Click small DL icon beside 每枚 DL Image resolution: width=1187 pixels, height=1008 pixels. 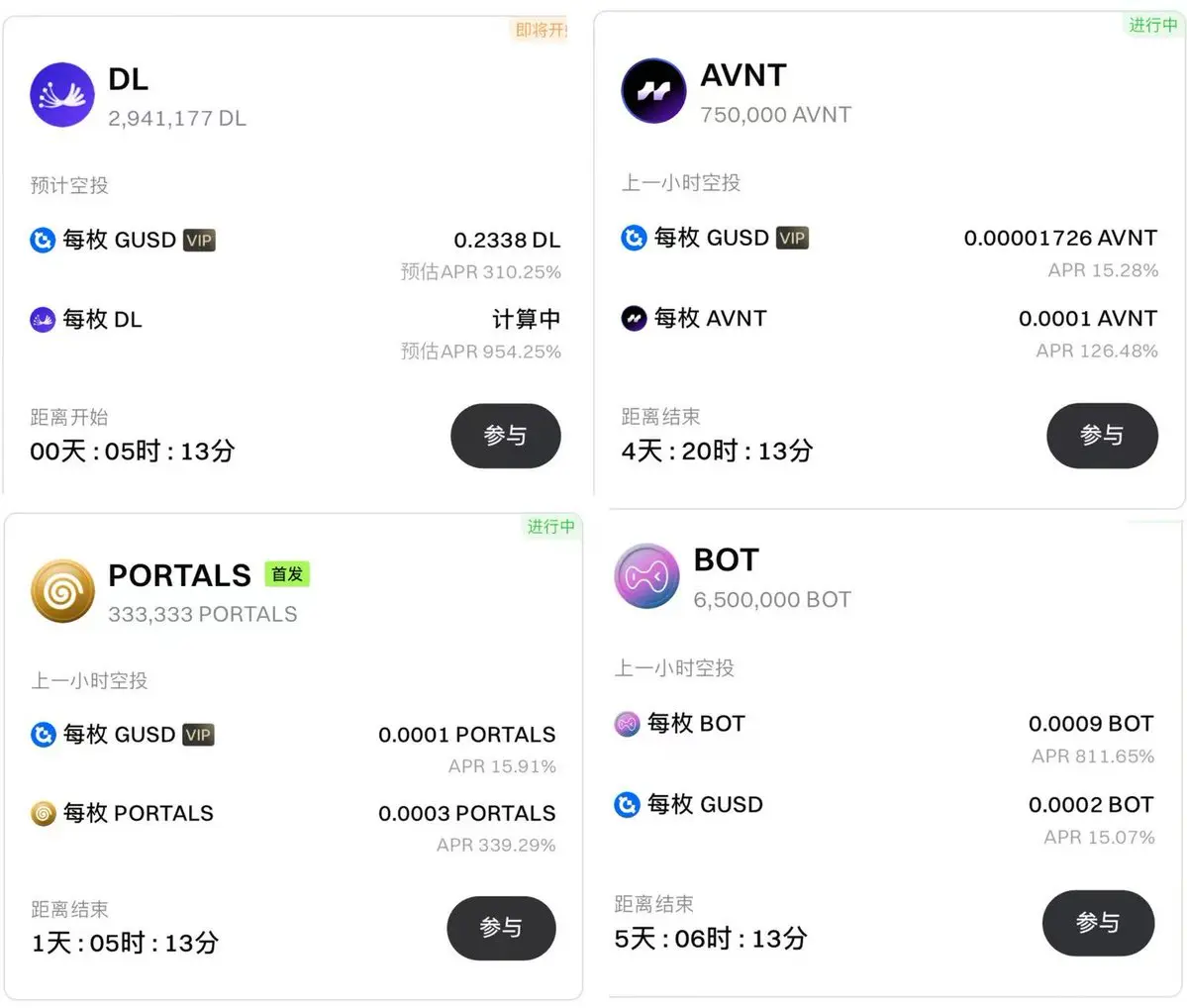pos(43,320)
